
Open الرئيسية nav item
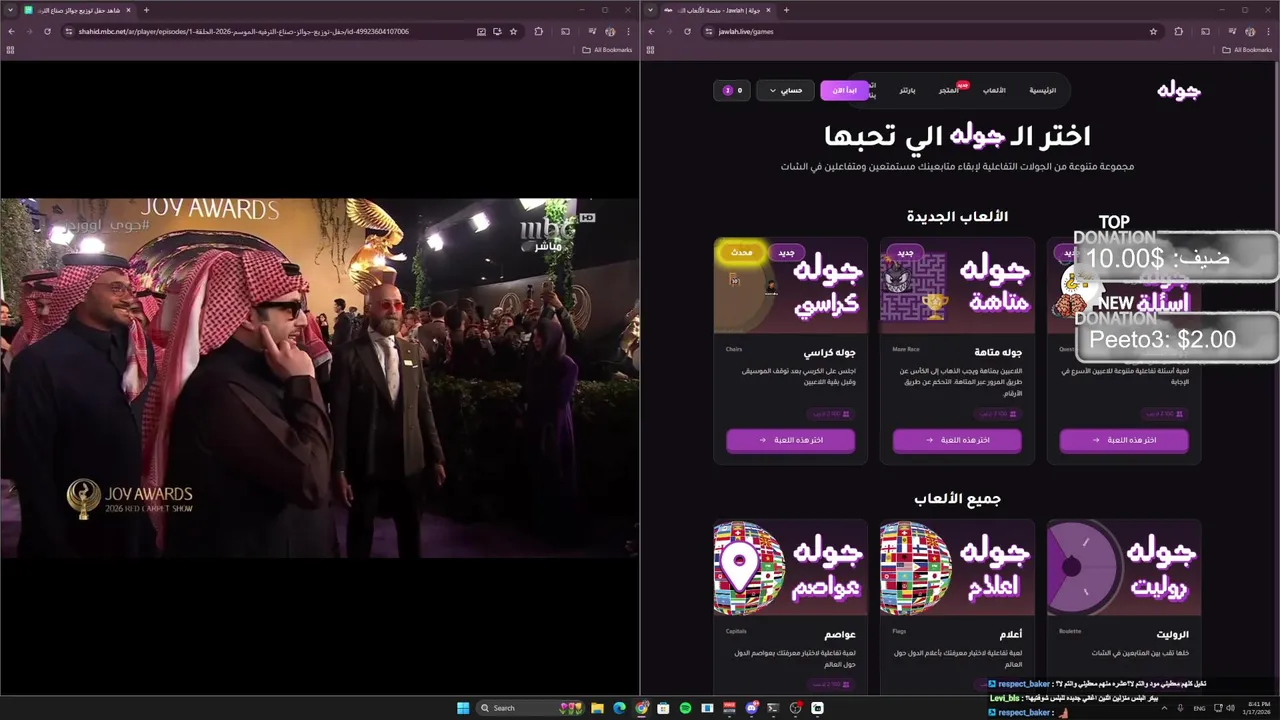click(1043, 90)
